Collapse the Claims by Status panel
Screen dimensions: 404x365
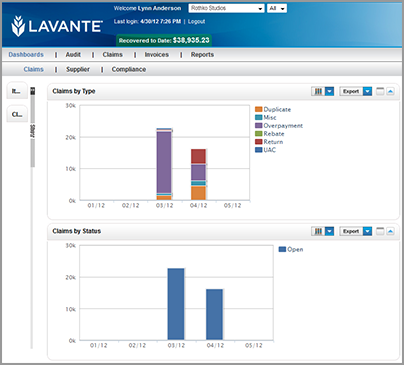[390, 231]
